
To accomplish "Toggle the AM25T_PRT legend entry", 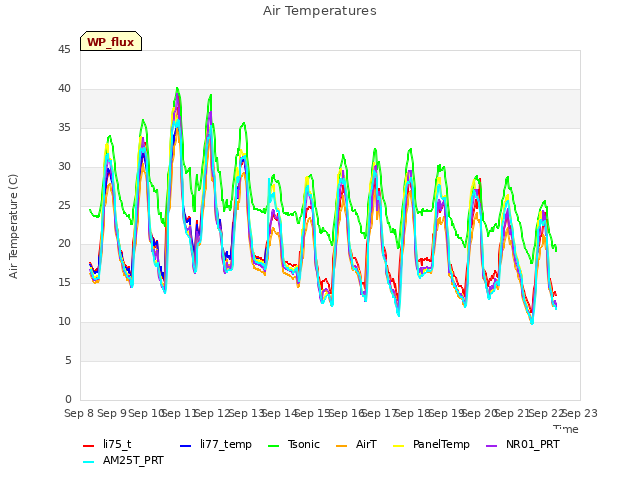I will tap(123, 461).
